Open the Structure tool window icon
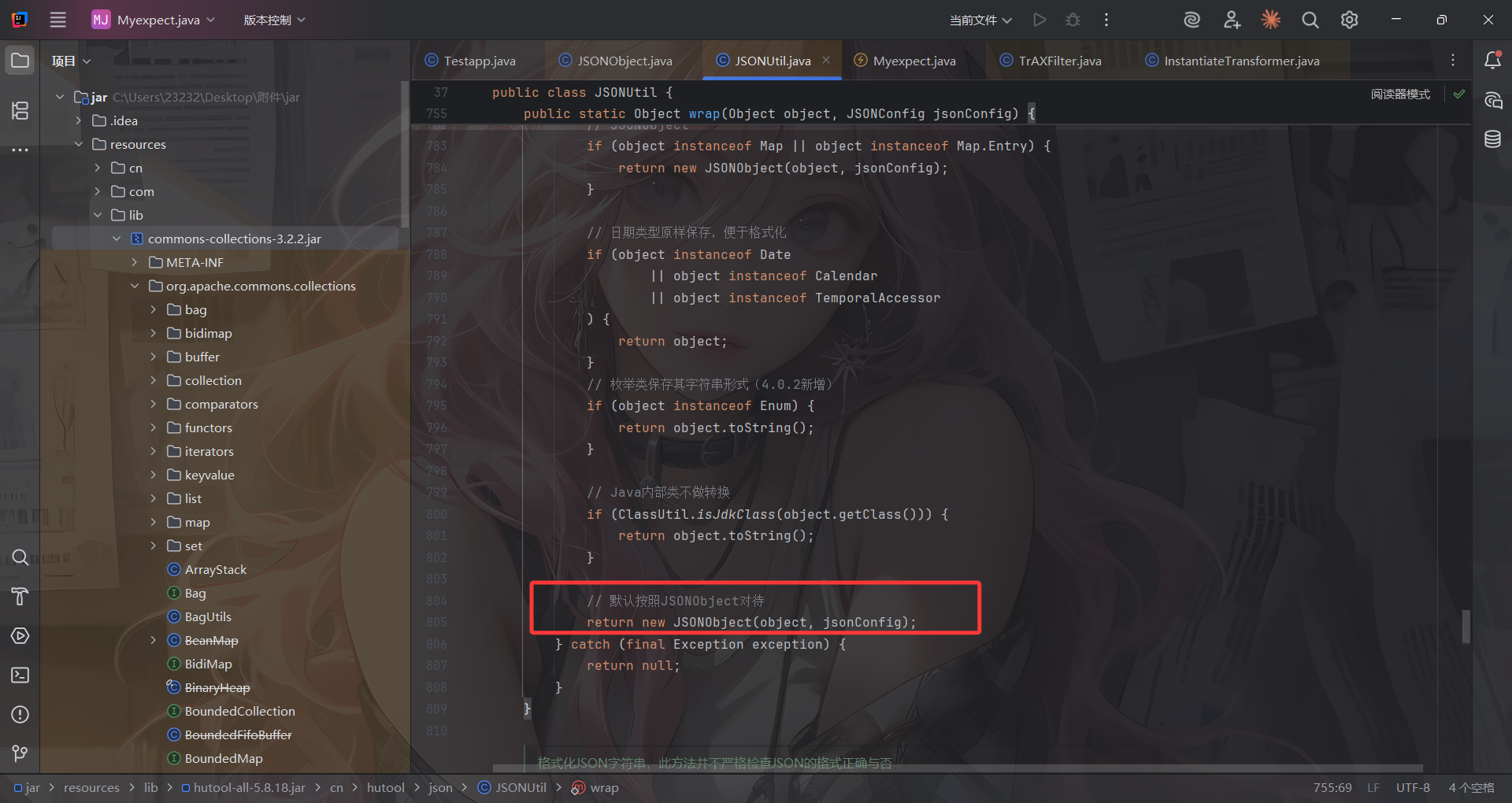Image resolution: width=1512 pixels, height=803 pixels. [x=20, y=110]
